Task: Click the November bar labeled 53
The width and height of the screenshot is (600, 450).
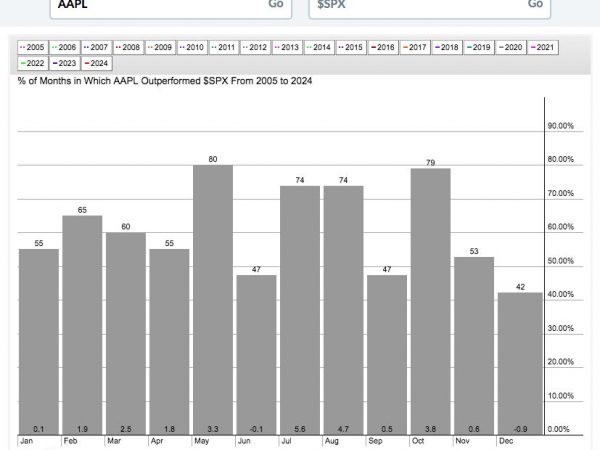Action: tap(474, 346)
